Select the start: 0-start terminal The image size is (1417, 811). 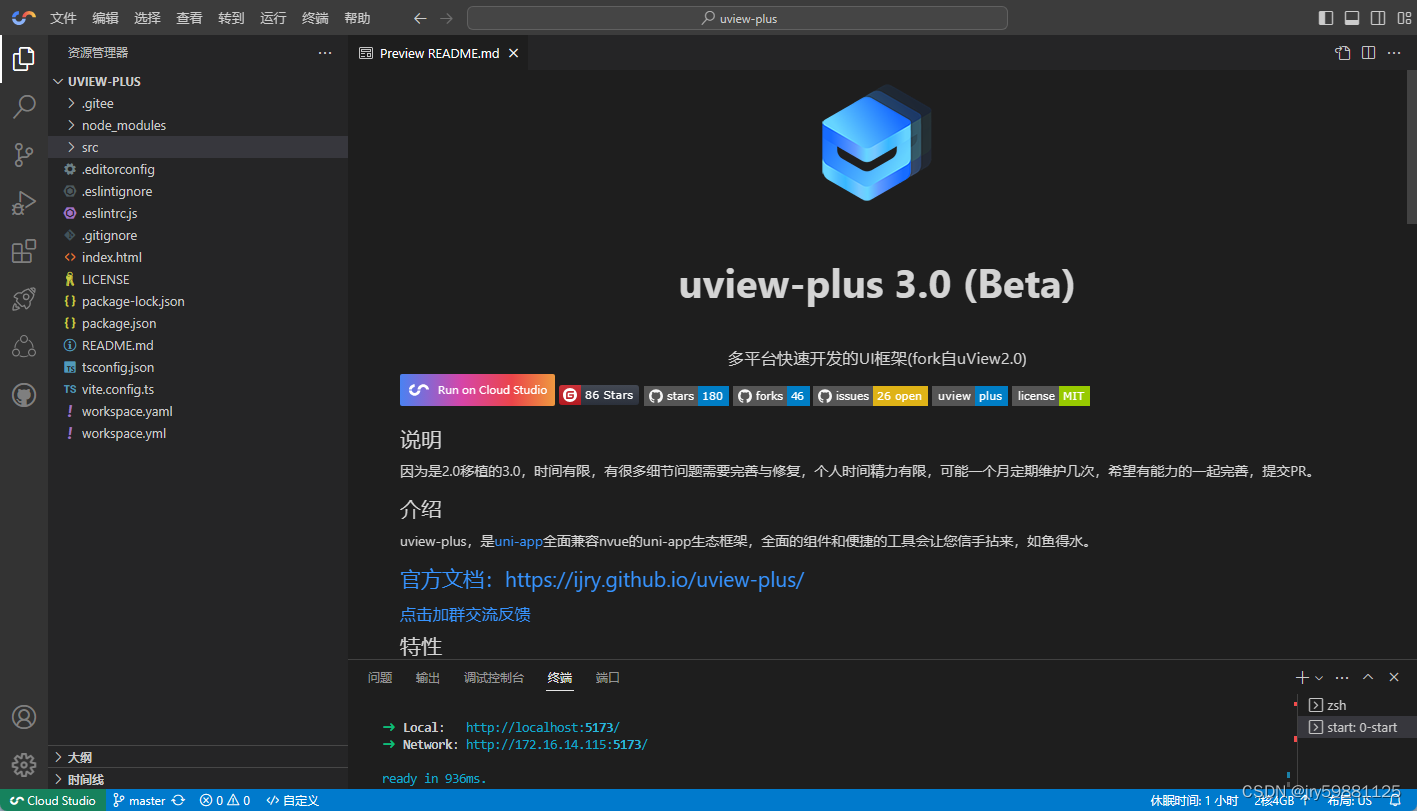1356,727
